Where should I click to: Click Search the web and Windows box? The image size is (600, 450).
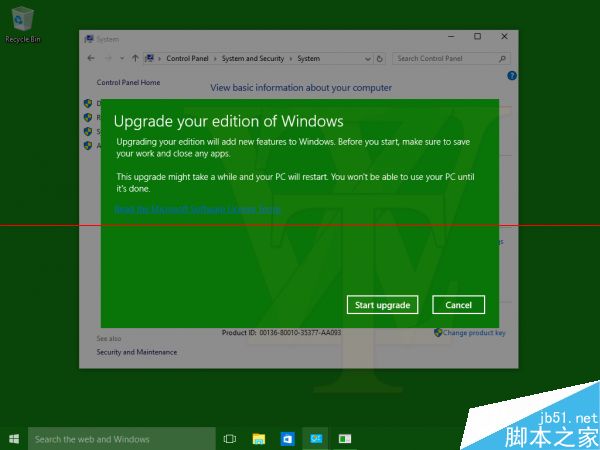pyautogui.click(x=122, y=439)
